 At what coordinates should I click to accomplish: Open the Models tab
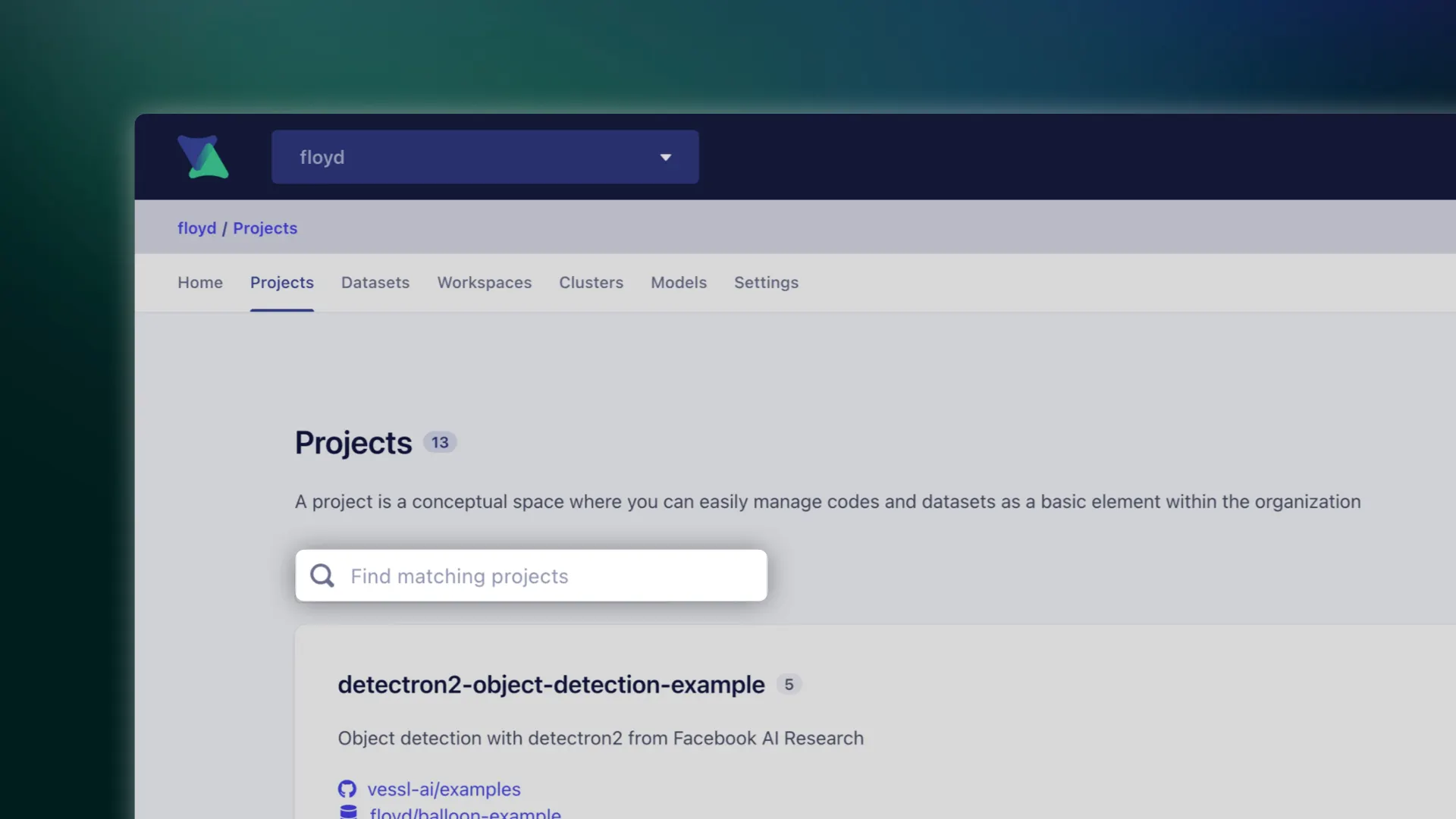(x=678, y=282)
